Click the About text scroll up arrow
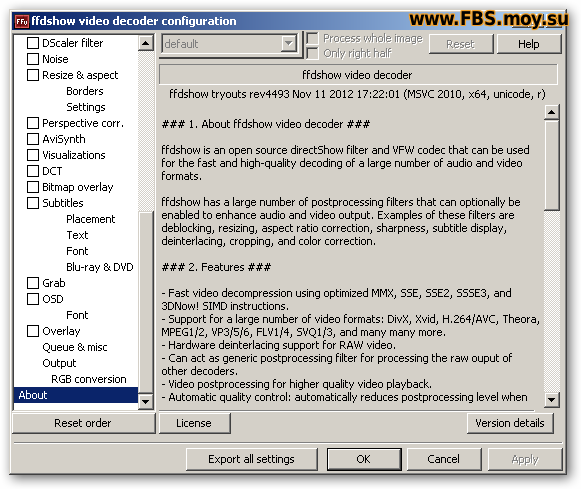 coord(551,112)
